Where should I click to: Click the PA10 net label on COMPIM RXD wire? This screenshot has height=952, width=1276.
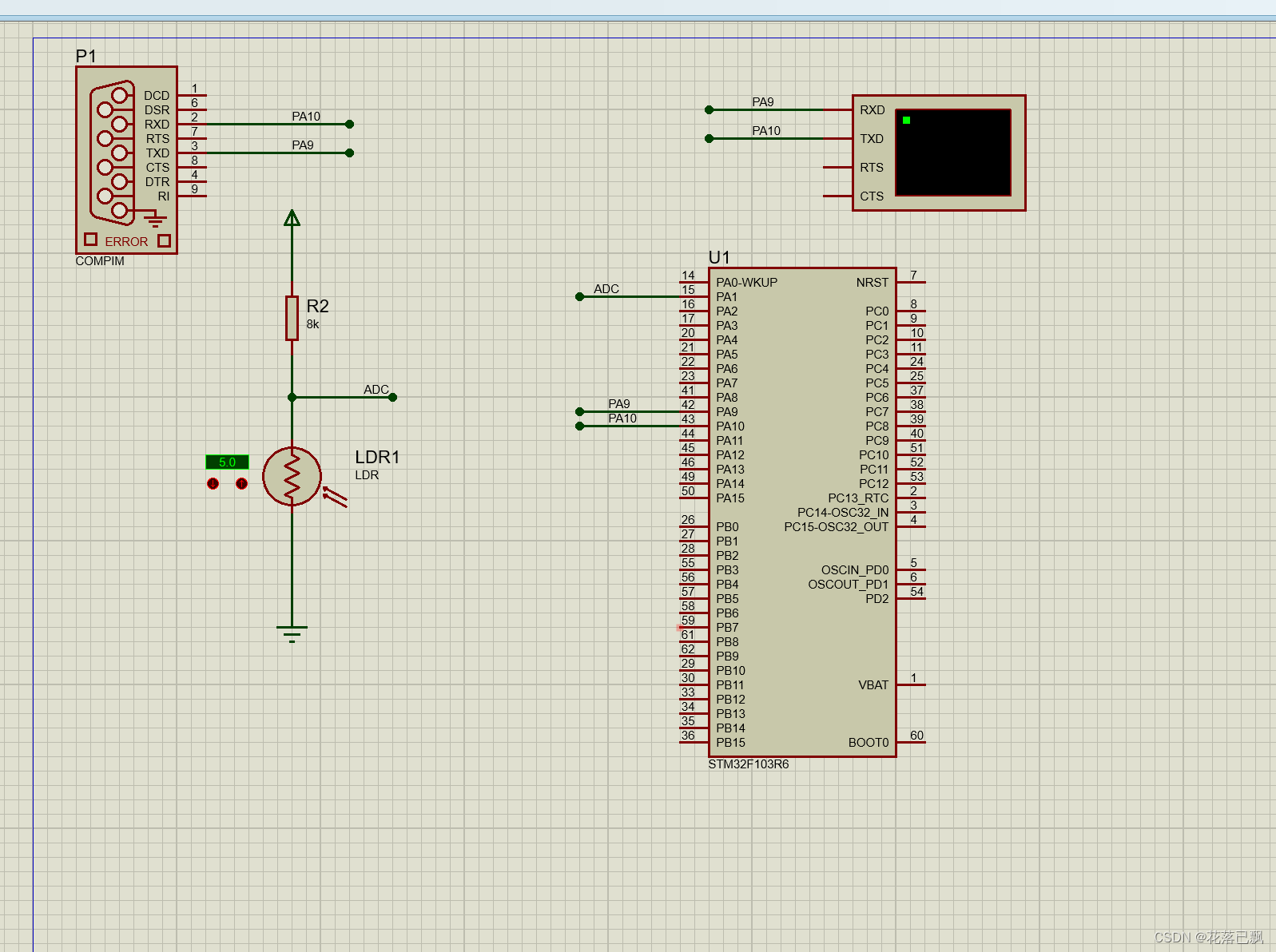coord(306,116)
